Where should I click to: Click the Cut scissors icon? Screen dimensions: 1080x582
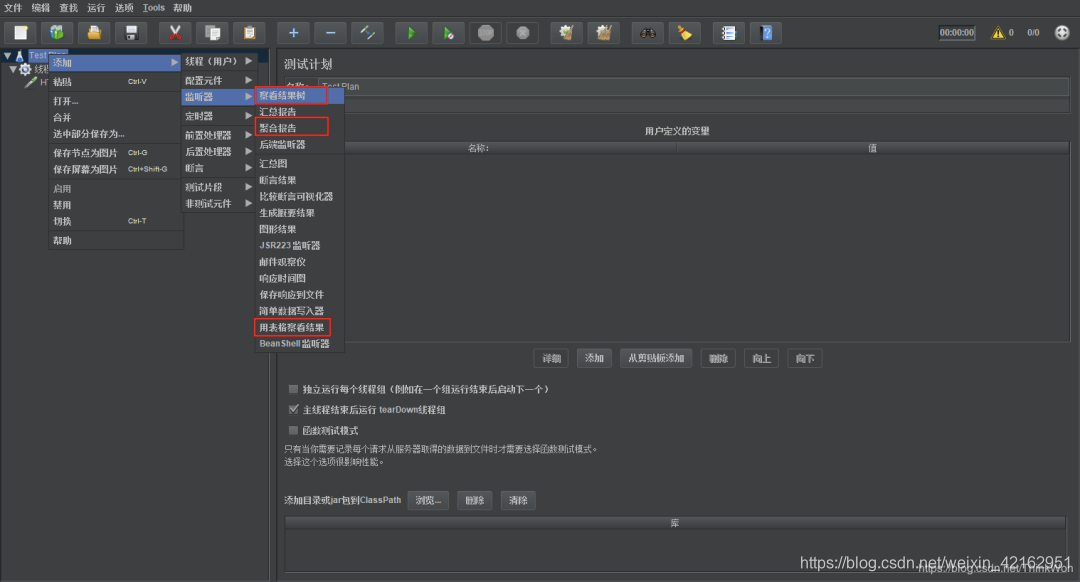[175, 32]
